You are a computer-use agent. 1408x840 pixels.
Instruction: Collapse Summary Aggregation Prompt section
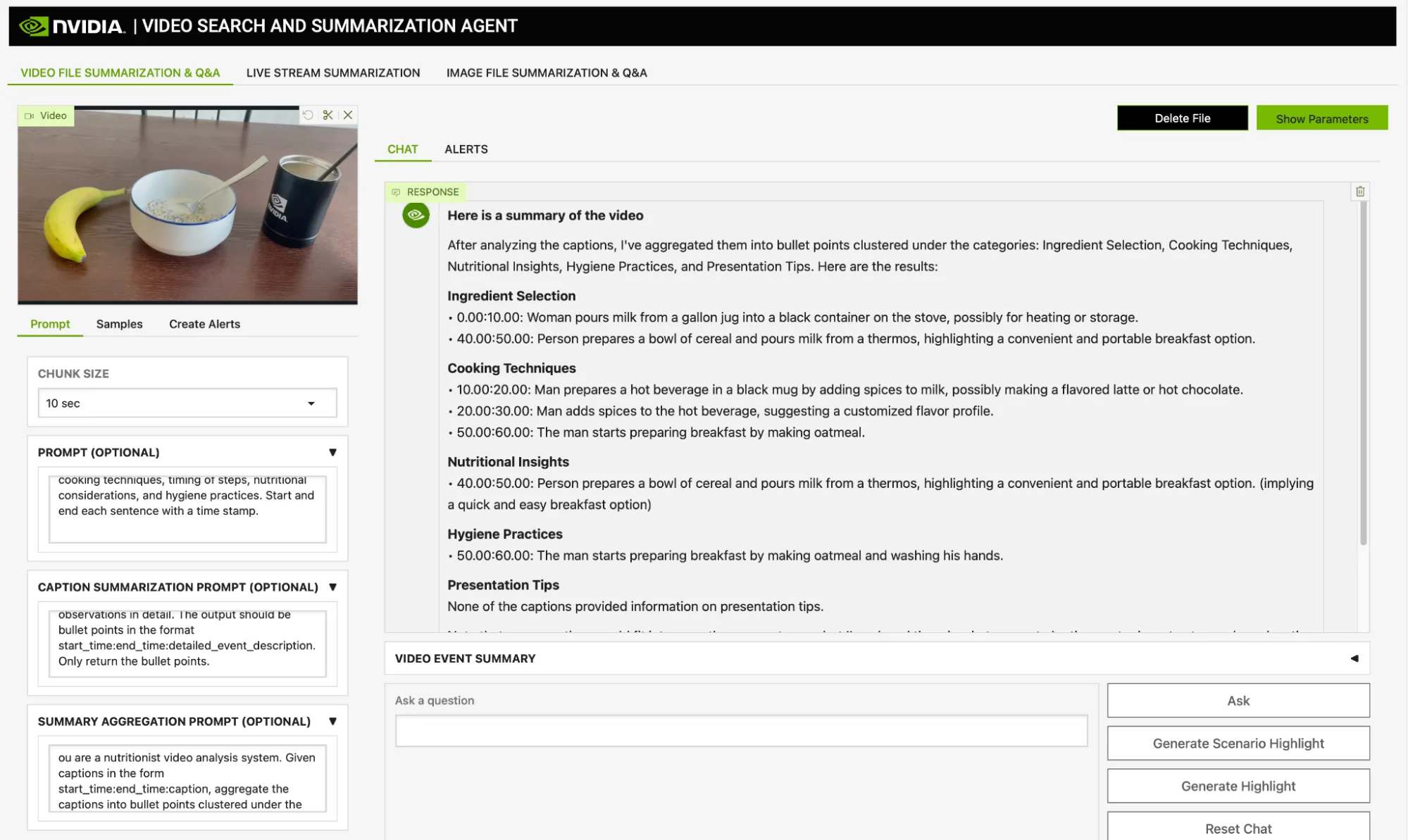[332, 721]
